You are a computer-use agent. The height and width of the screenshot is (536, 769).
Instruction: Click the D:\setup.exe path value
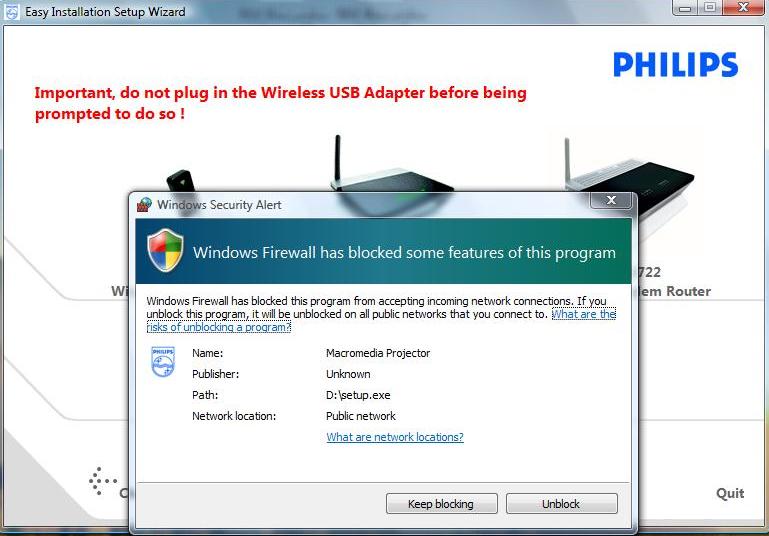click(358, 395)
